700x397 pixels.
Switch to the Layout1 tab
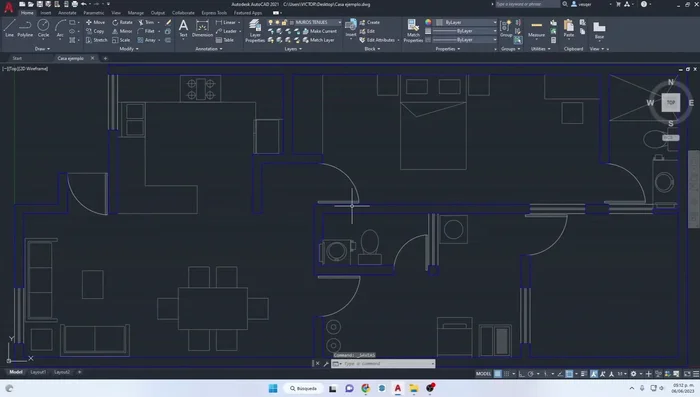coord(38,372)
